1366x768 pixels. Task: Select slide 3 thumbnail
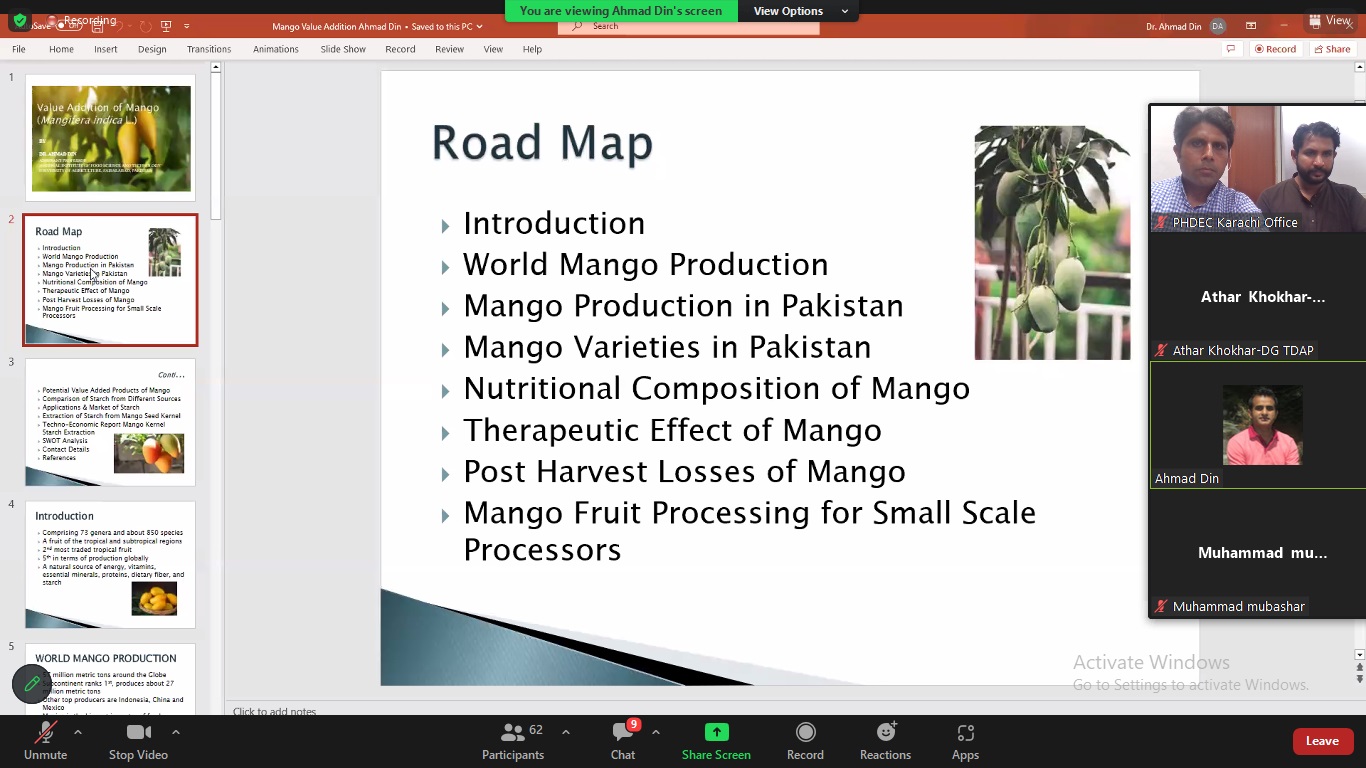coord(110,422)
